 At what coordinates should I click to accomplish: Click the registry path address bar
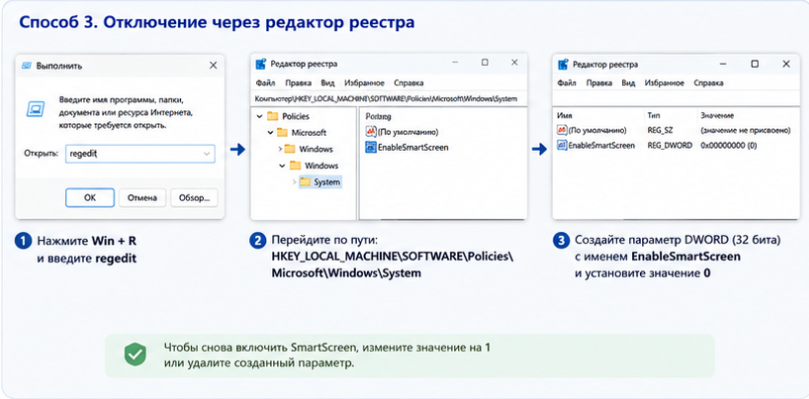(x=389, y=98)
